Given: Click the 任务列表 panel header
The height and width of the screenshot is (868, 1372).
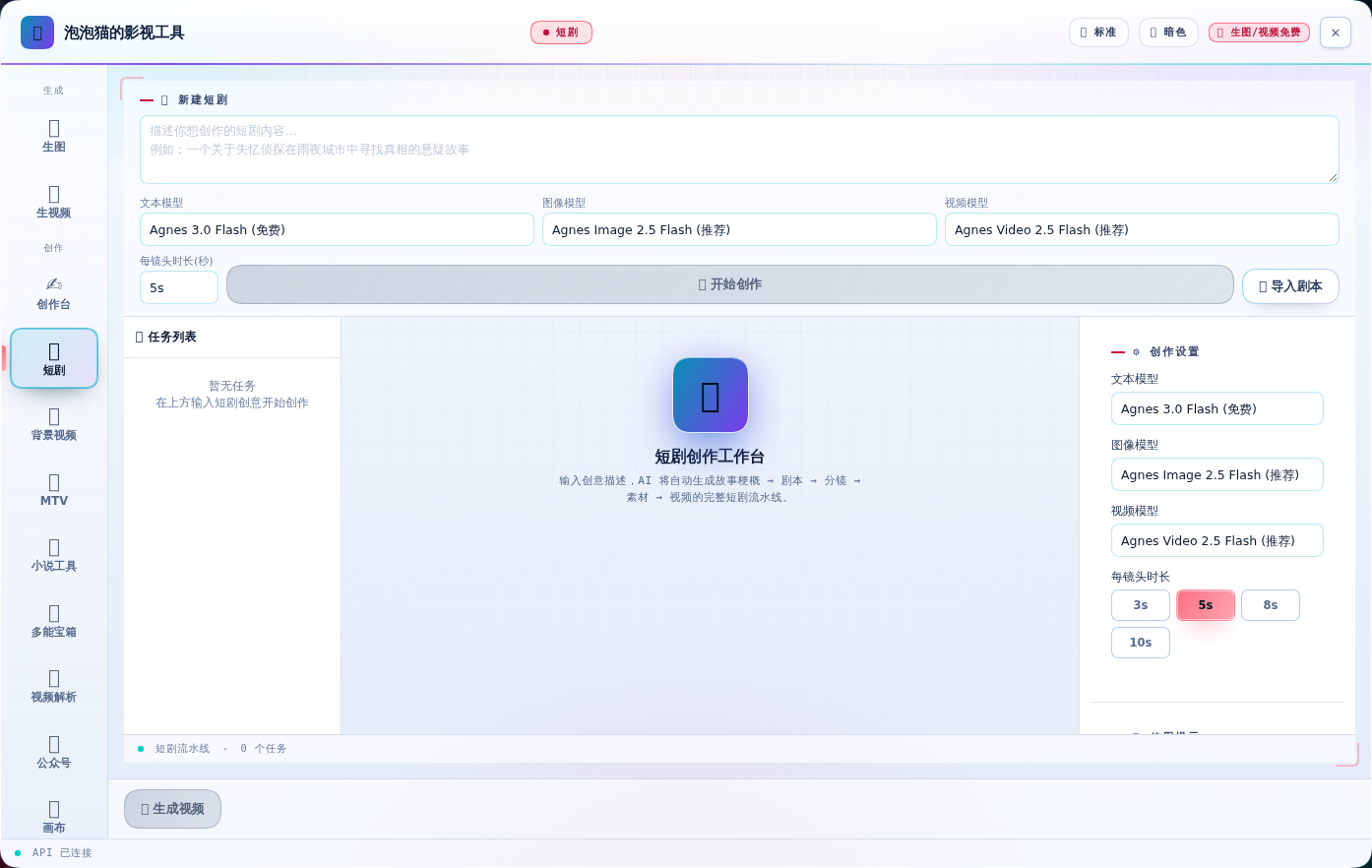Looking at the screenshot, I should tap(232, 337).
